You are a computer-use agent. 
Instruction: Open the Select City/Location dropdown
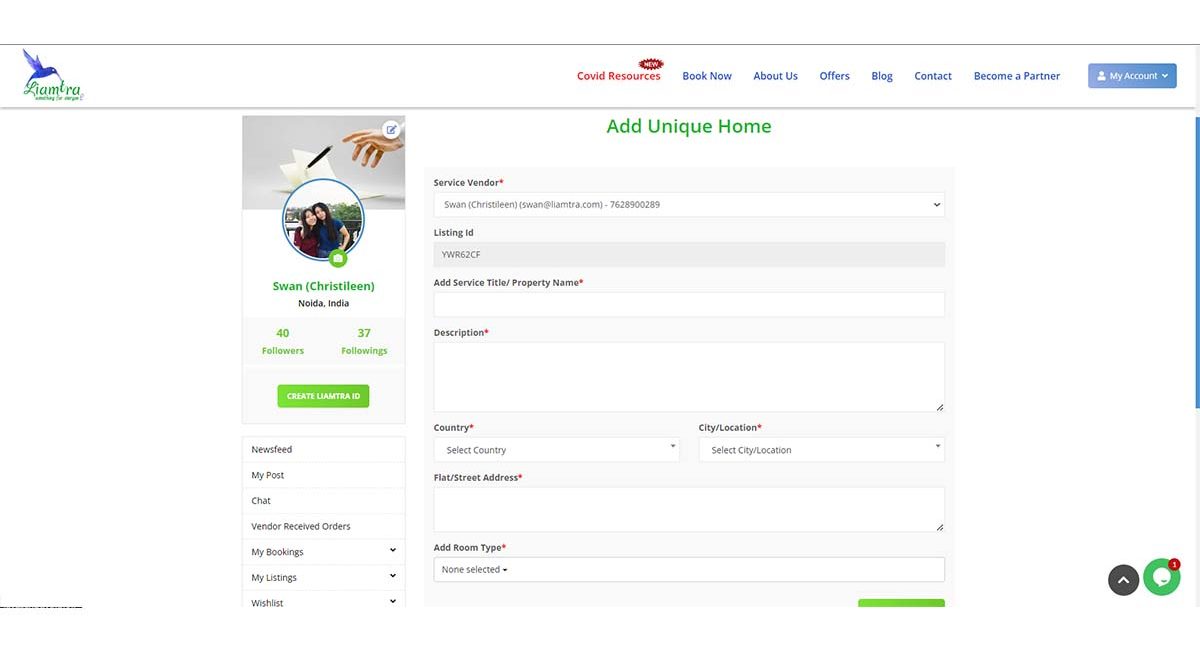pyautogui.click(x=821, y=450)
